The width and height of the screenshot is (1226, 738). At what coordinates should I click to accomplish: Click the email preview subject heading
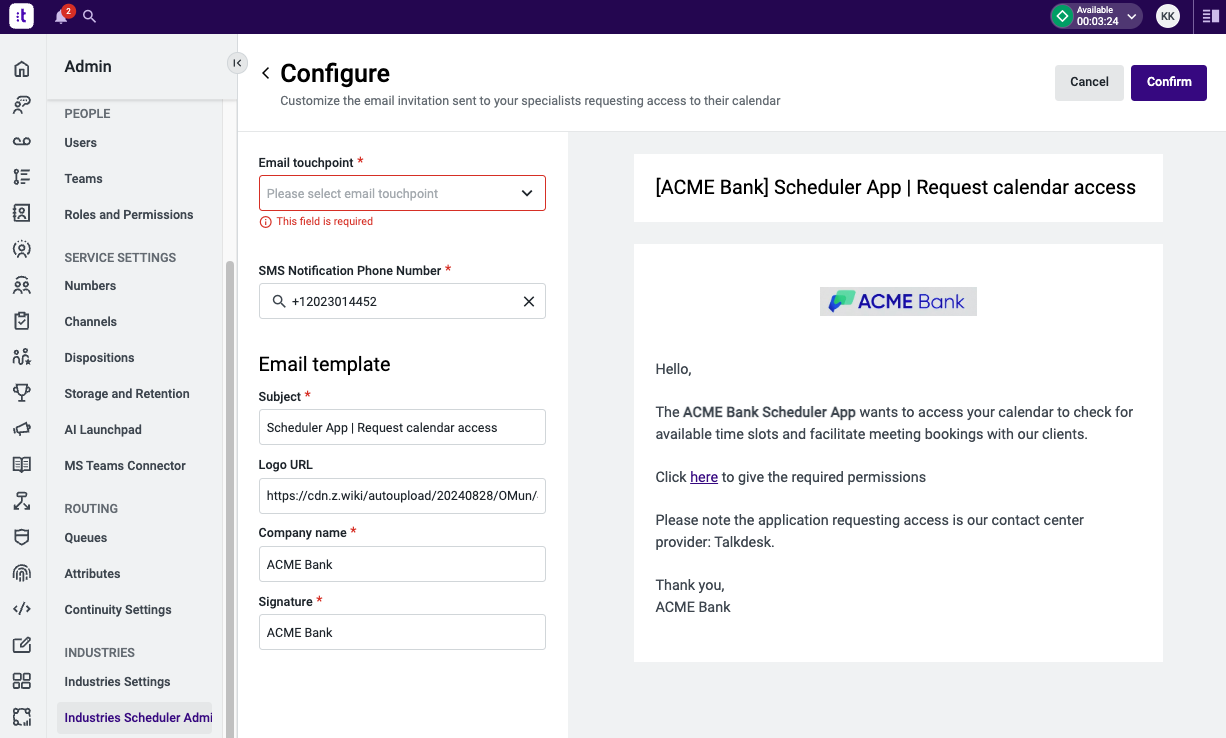point(896,187)
